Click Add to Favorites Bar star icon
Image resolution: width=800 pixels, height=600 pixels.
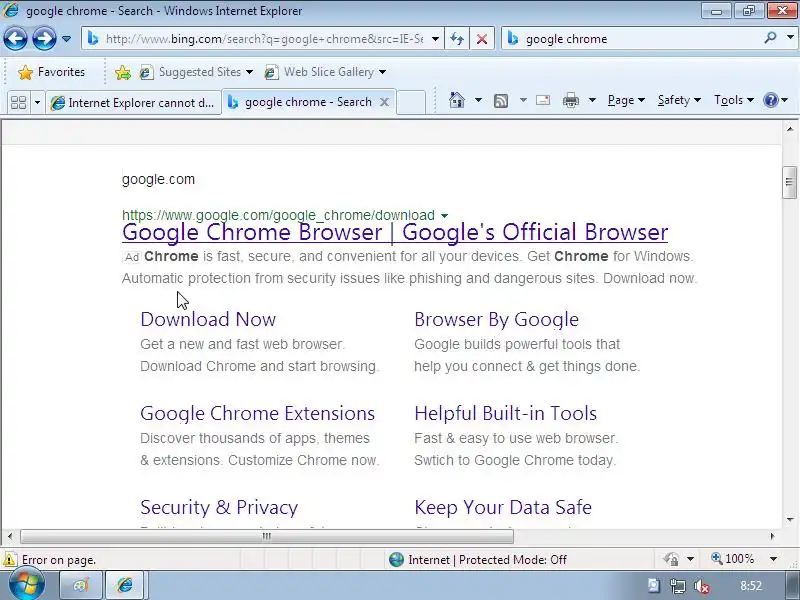click(122, 72)
